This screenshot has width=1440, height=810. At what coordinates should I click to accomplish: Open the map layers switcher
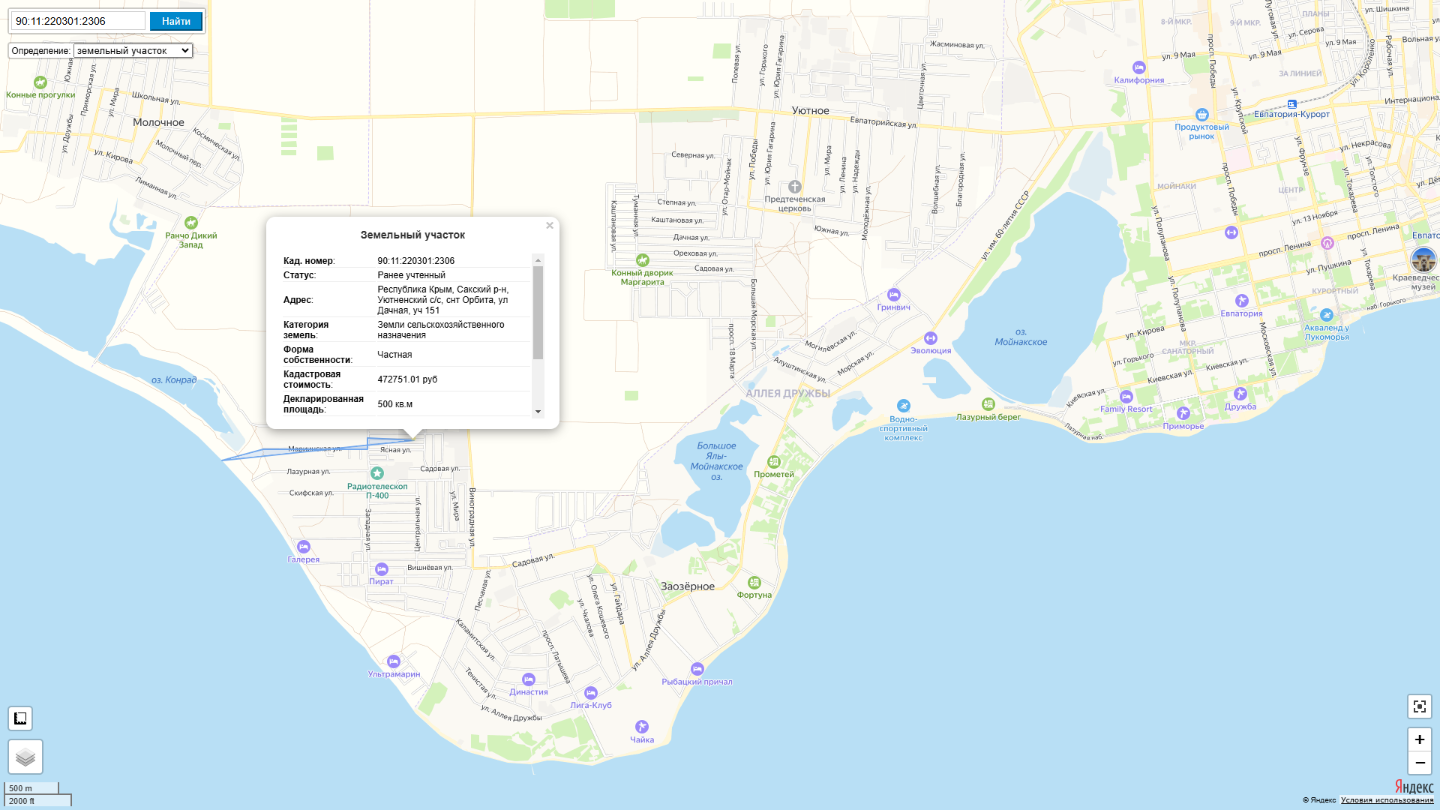[x=25, y=757]
